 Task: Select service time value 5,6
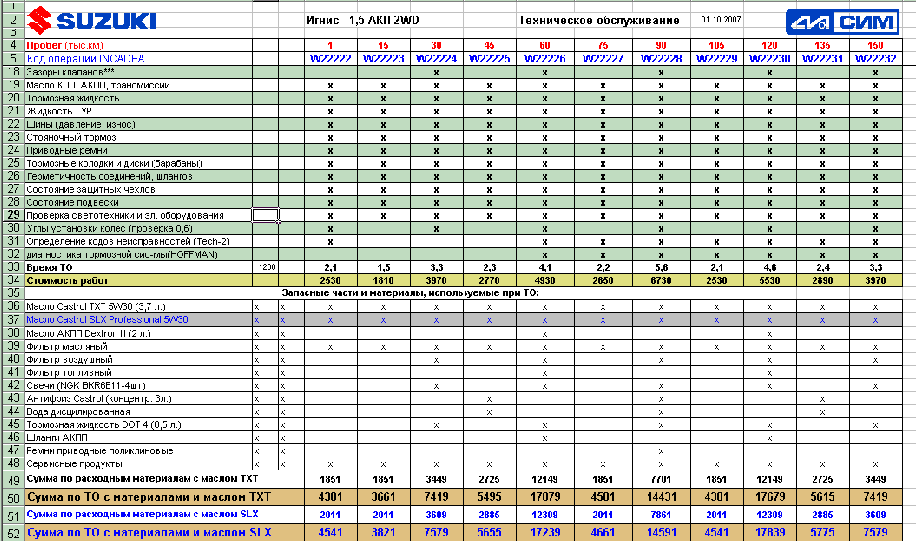click(x=661, y=268)
